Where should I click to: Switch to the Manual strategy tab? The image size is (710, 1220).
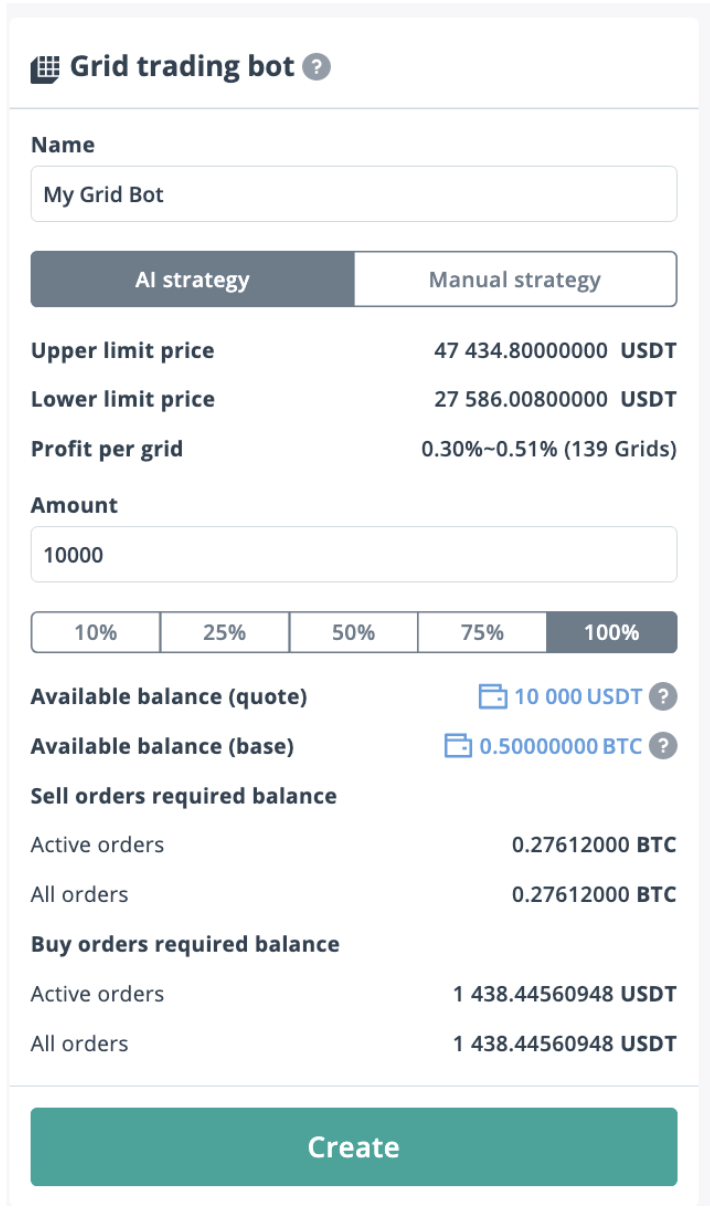click(x=514, y=280)
